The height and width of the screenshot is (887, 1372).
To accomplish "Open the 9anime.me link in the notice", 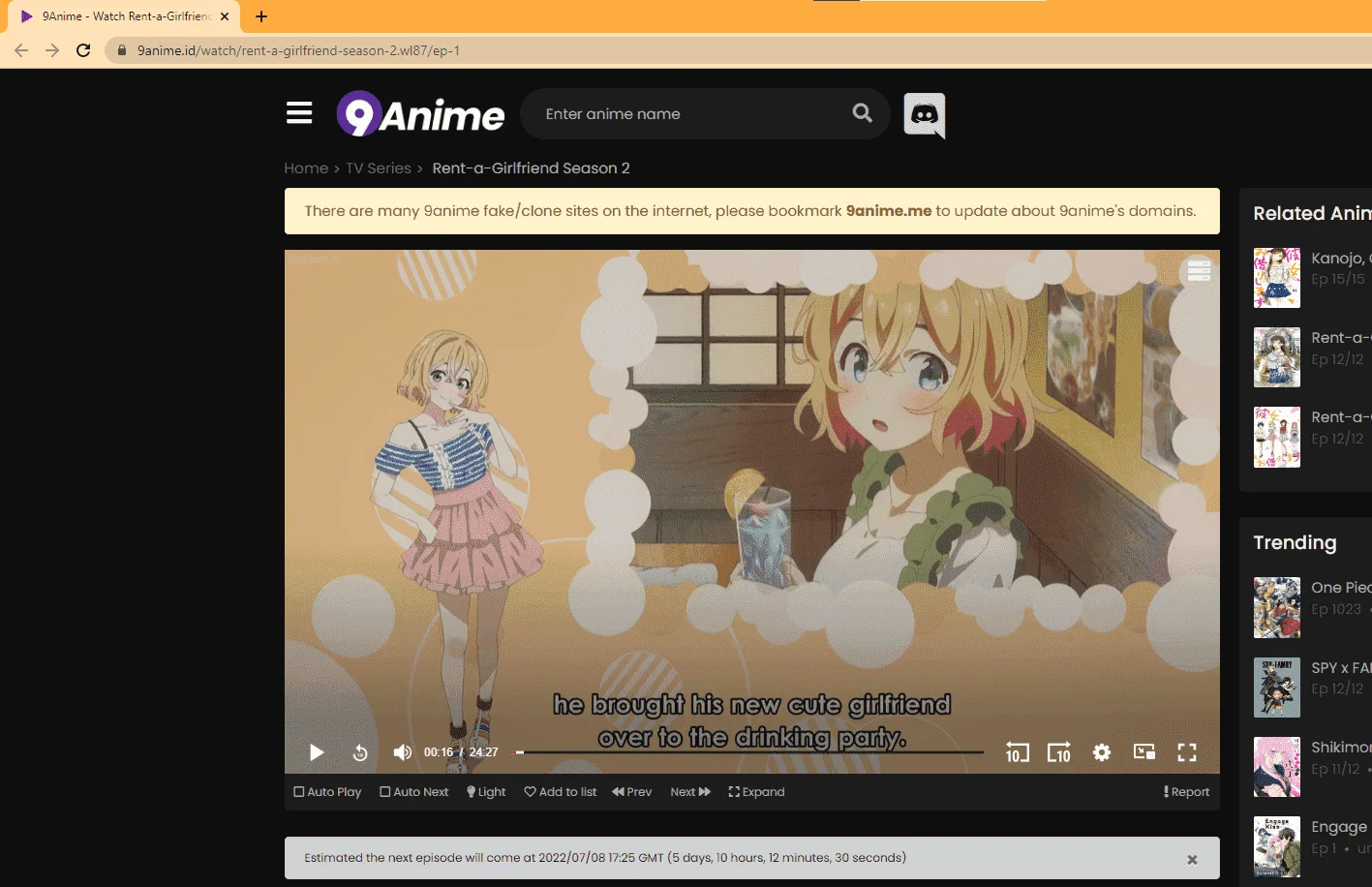I will click(889, 211).
